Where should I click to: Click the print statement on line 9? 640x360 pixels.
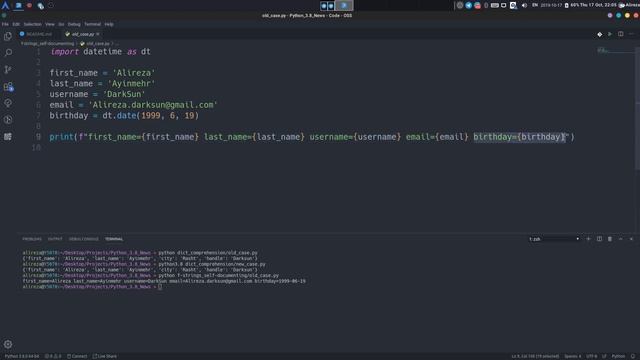(x=312, y=137)
